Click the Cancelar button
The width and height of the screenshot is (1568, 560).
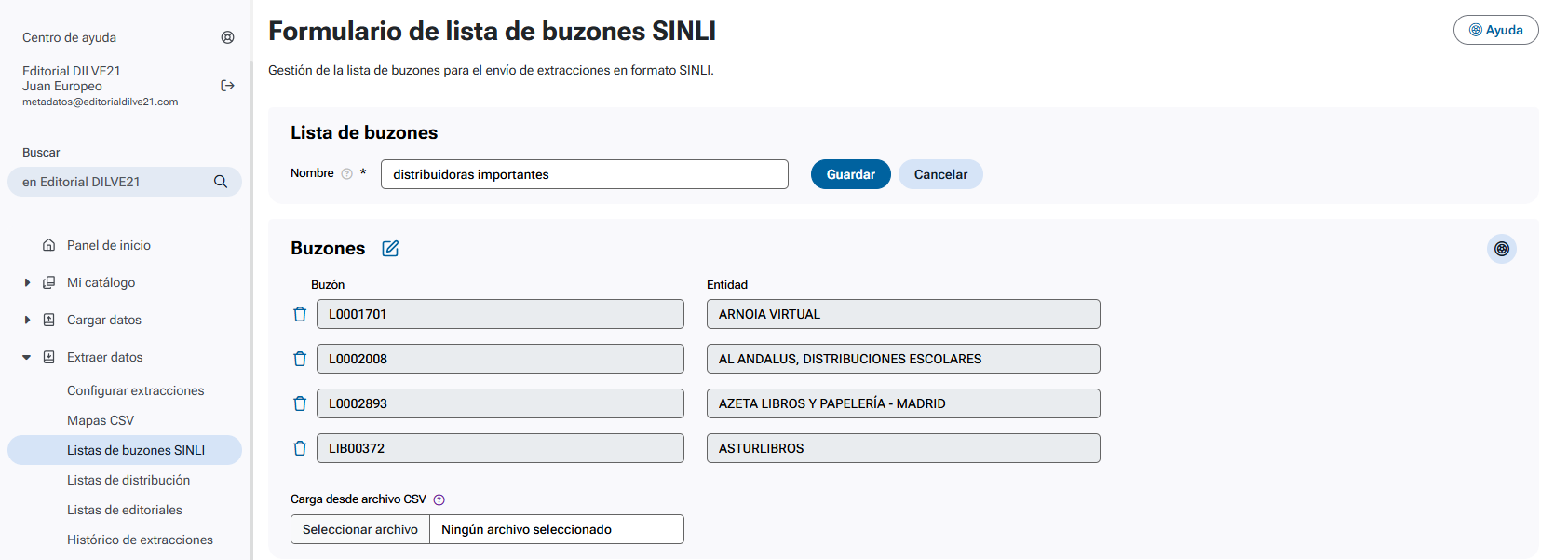940,174
